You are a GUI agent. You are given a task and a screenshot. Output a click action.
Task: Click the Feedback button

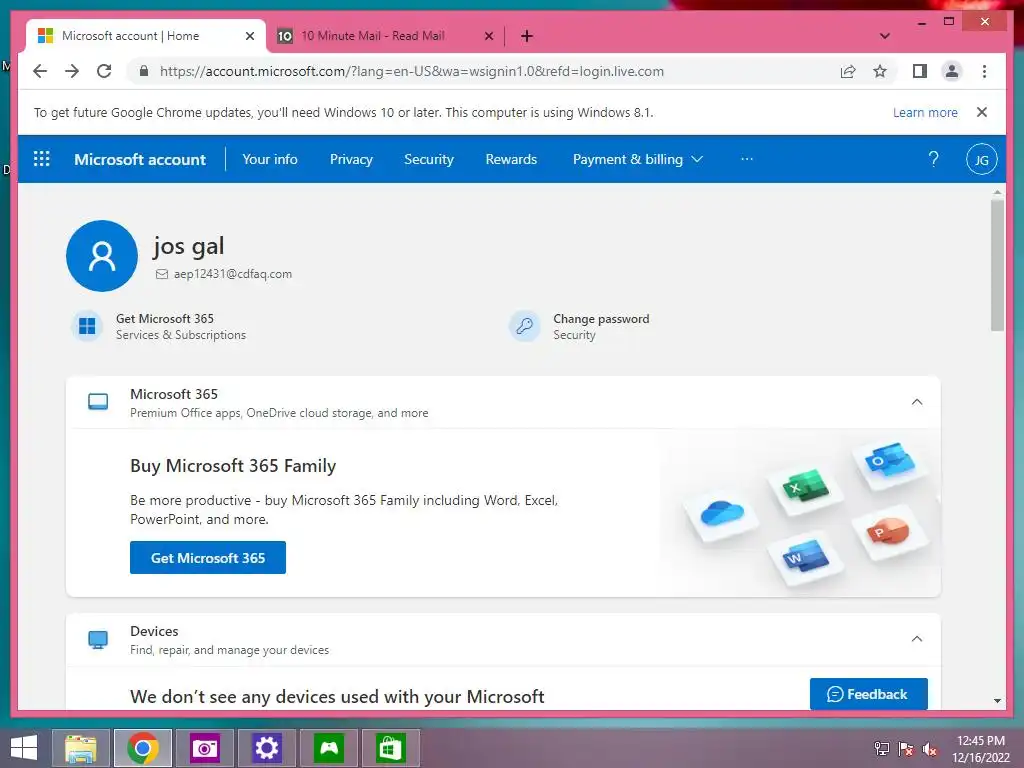pyautogui.click(x=869, y=694)
